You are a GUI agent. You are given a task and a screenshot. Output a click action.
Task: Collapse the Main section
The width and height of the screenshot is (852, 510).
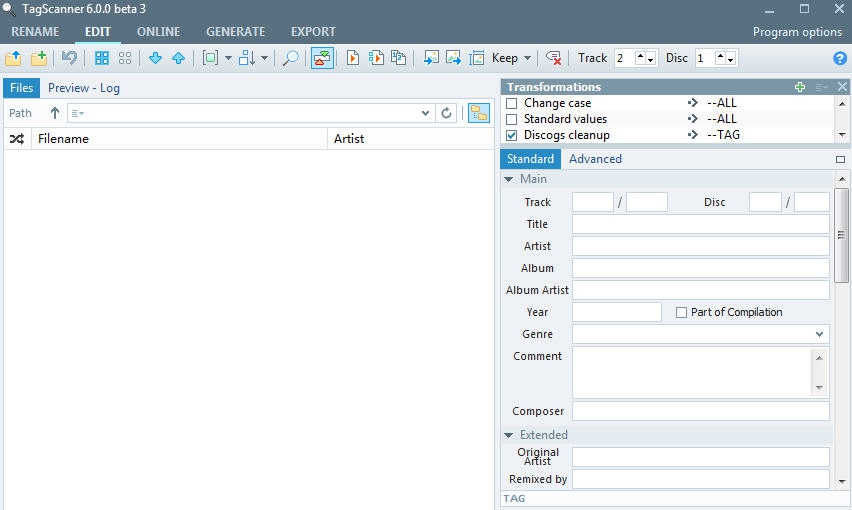pyautogui.click(x=509, y=179)
